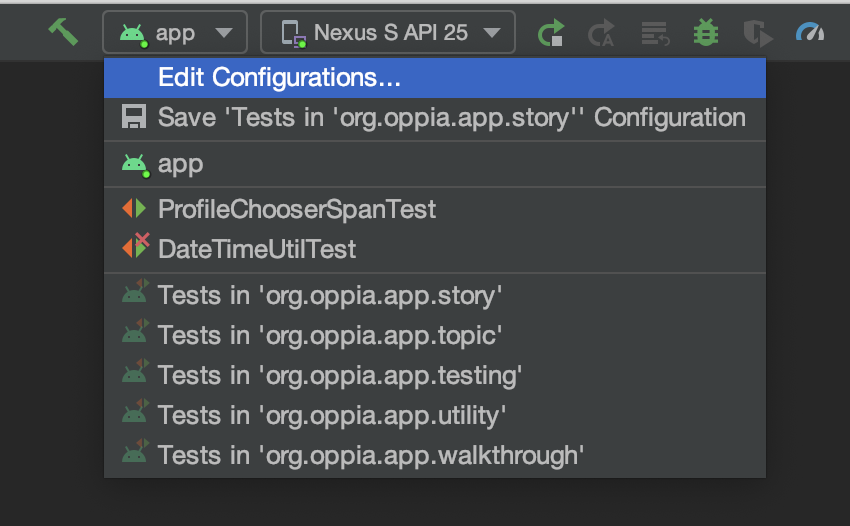Select DateTimeUtilTest configuration
This screenshot has width=850, height=526.
coord(435,249)
